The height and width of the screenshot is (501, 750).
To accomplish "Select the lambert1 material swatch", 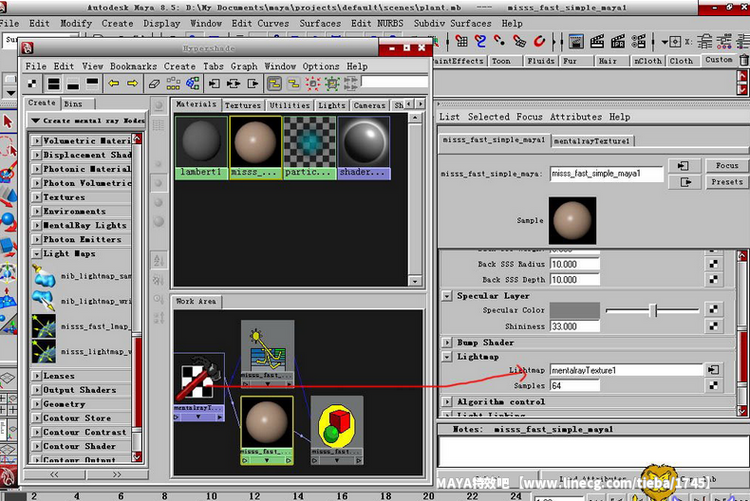I will tap(201, 147).
